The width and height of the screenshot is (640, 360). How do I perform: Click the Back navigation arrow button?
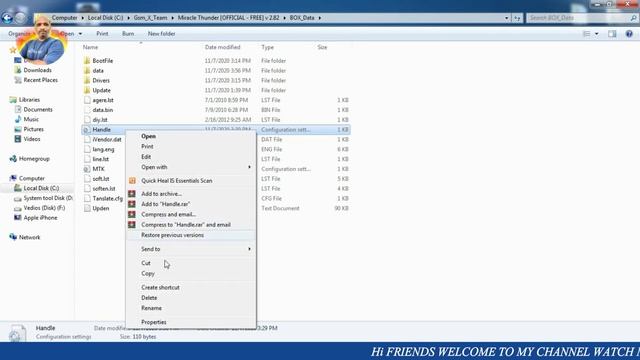point(7,18)
